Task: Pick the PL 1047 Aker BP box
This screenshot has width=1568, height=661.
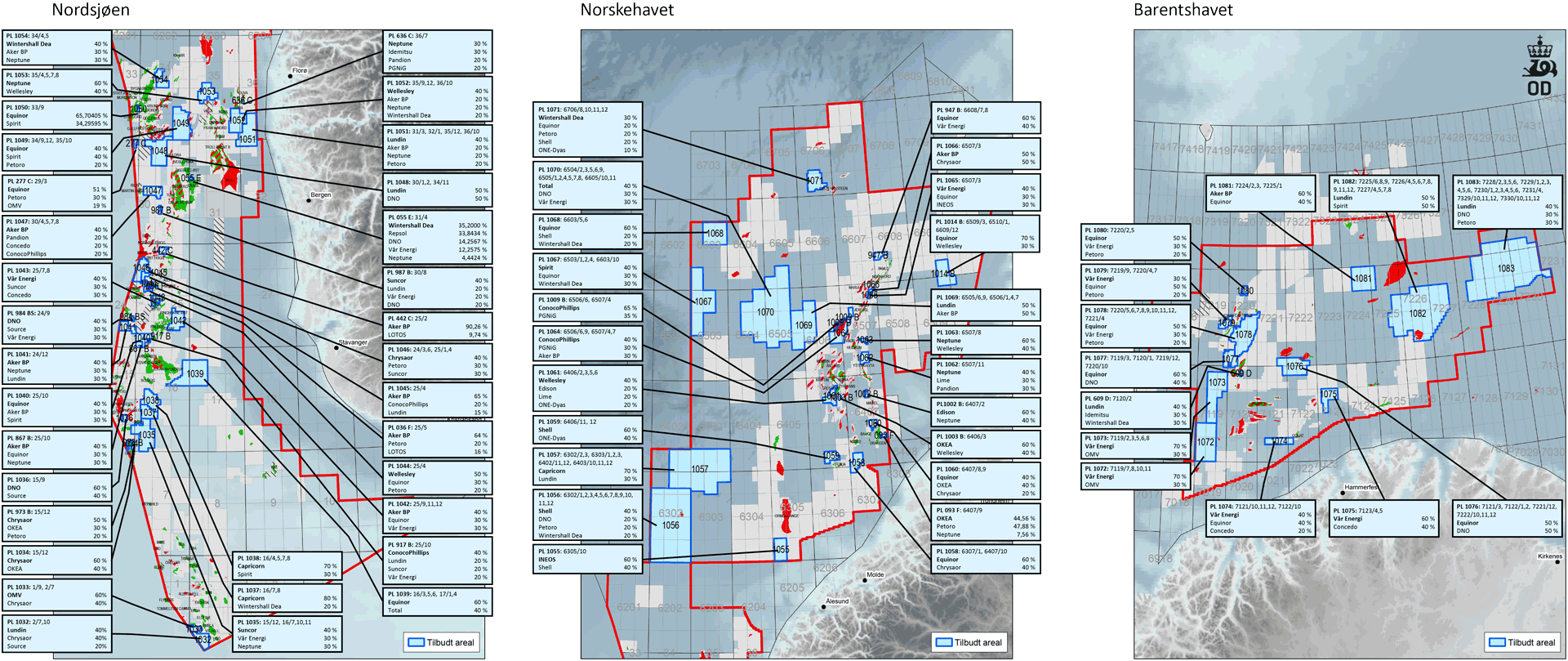Action: (x=56, y=238)
